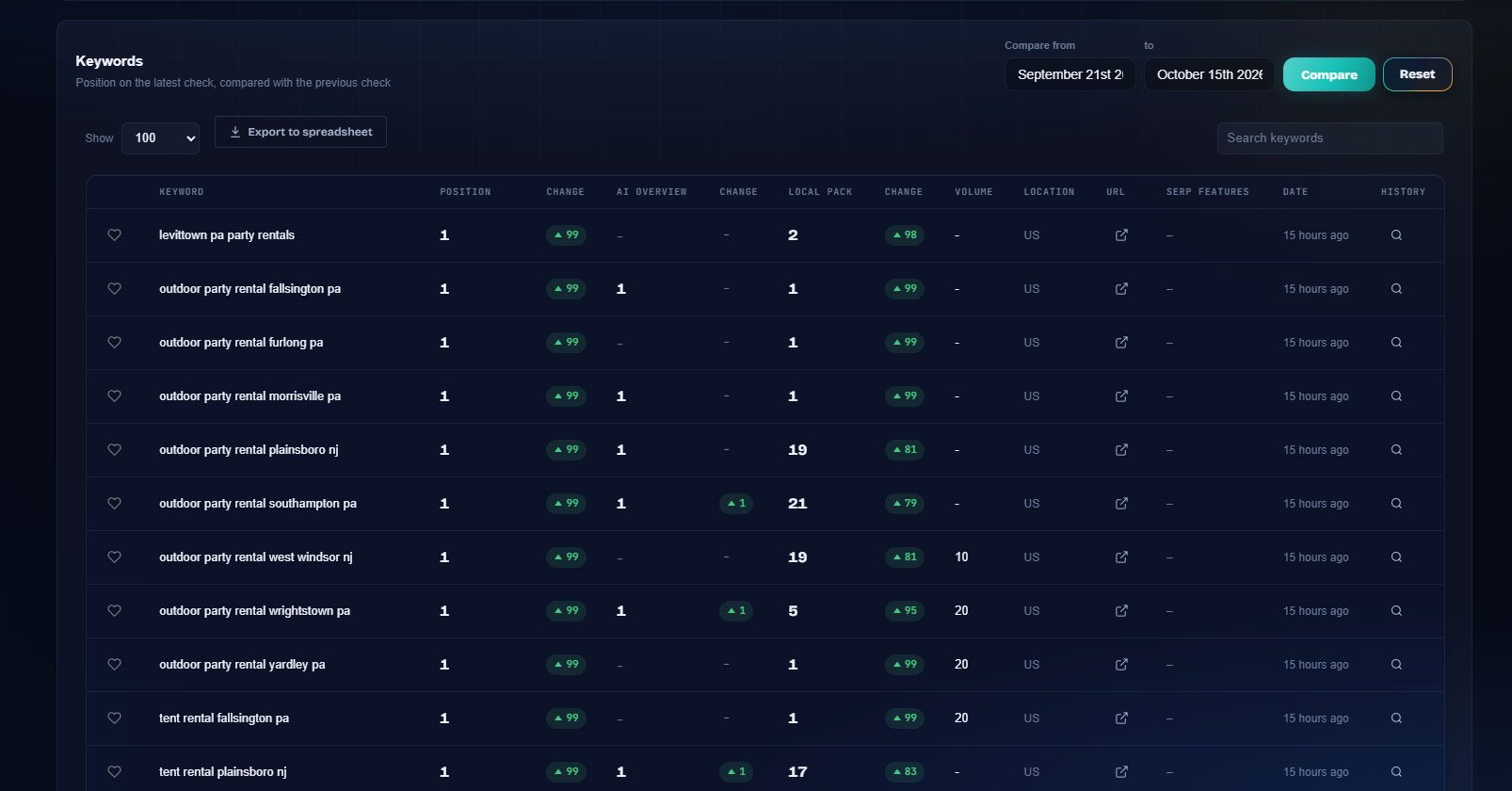Reset the date comparison
Screen dimensions: 1512x791
coord(1417,74)
